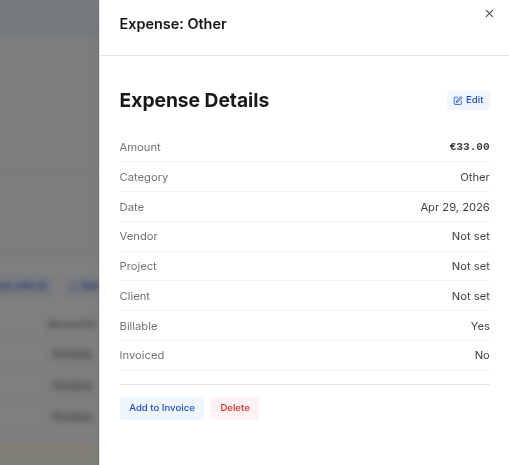The image size is (509, 465).
Task: Click the Vendor label
Action: [x=138, y=236]
